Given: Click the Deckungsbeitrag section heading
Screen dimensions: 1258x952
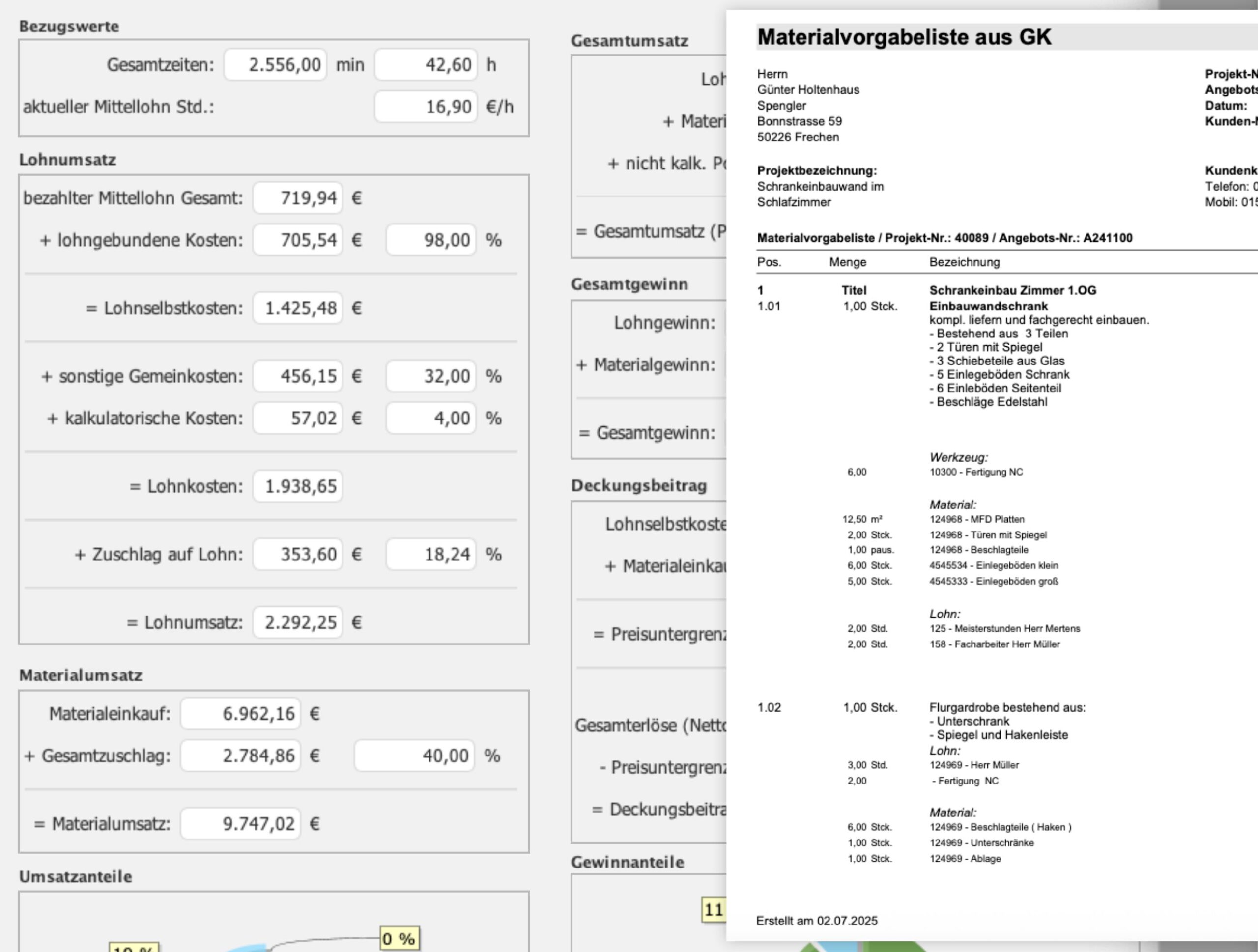Looking at the screenshot, I should pos(639,486).
